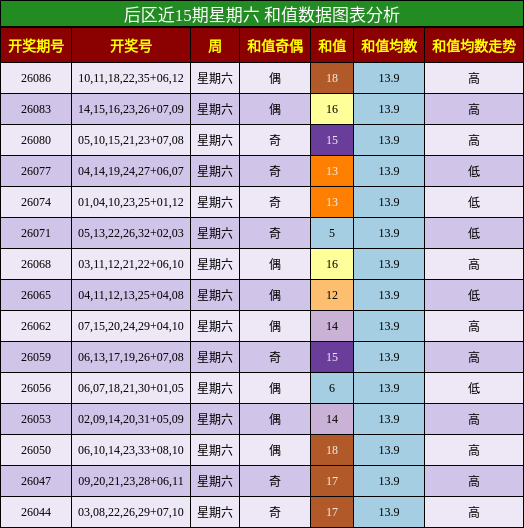Choose issue number 26059

(x=36, y=357)
